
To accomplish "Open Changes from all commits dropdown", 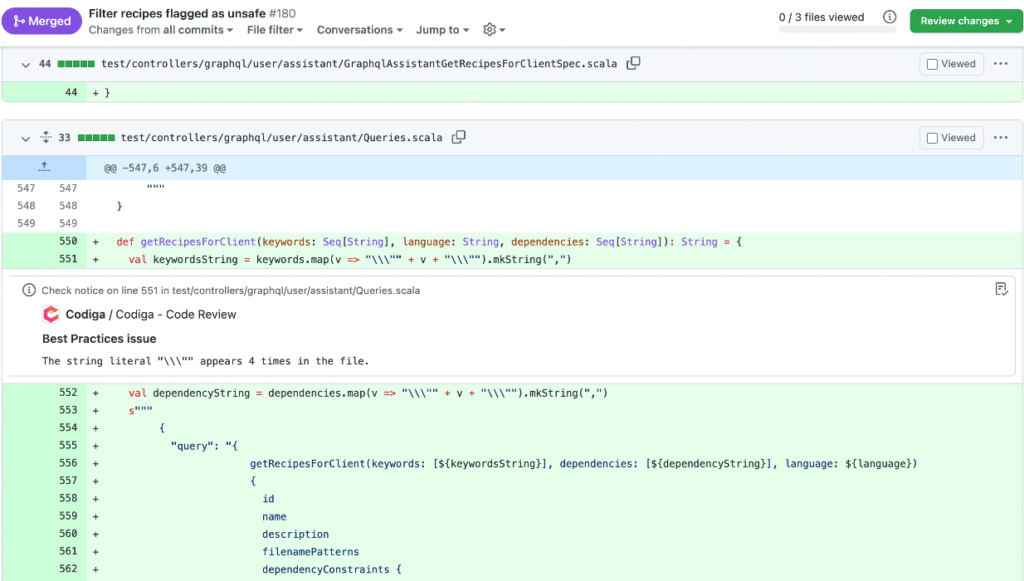I will [x=161, y=30].
